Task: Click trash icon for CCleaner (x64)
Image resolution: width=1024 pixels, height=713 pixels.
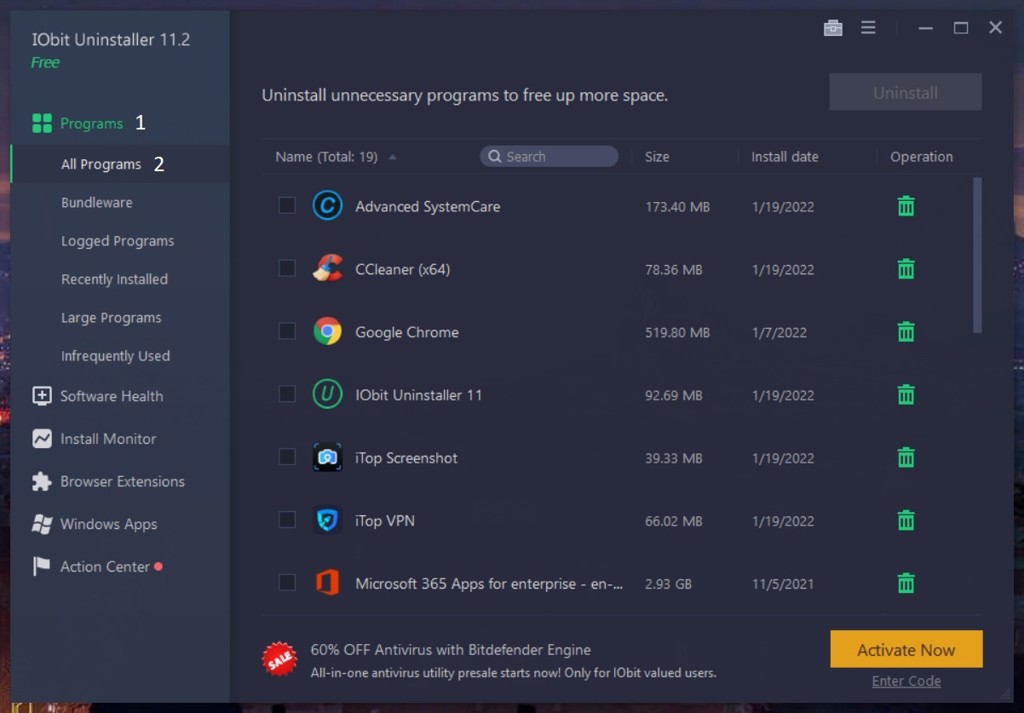Action: coord(906,269)
